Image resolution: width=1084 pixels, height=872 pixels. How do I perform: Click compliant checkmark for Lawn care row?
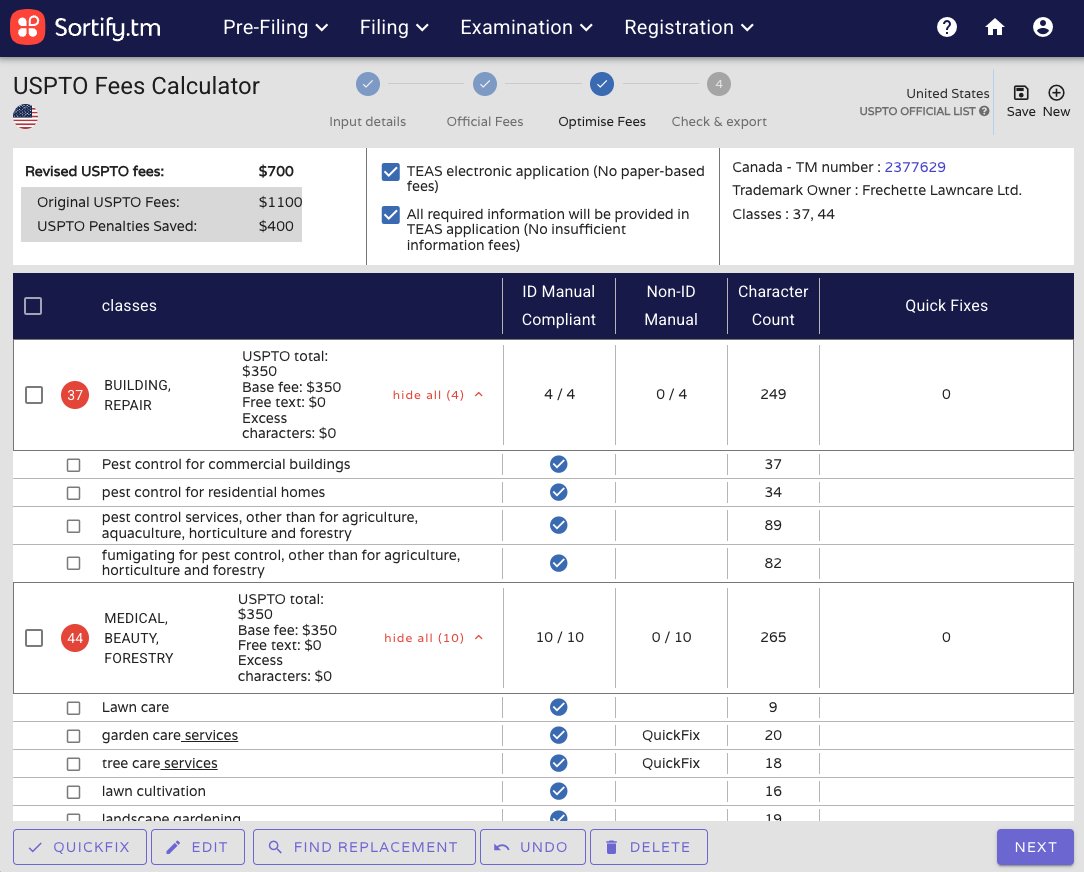point(559,707)
